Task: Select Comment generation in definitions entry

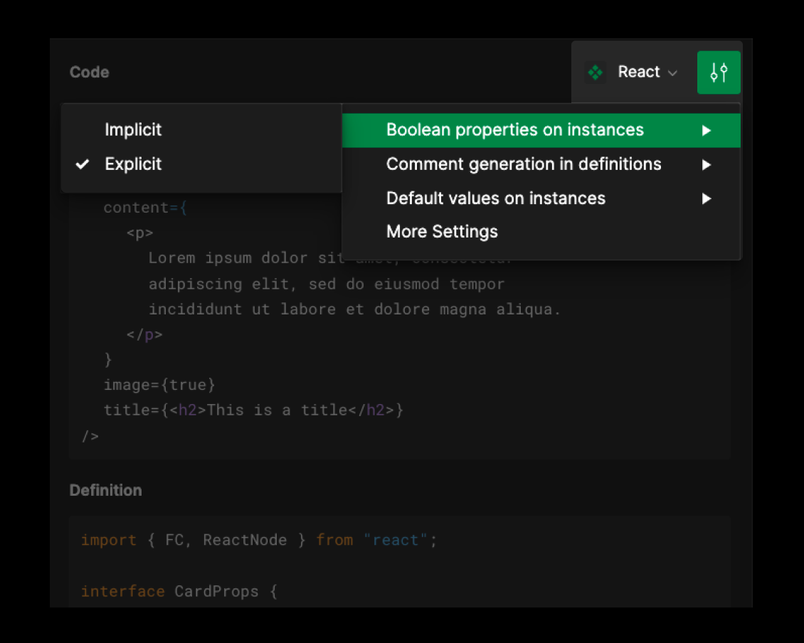Action: point(524,164)
